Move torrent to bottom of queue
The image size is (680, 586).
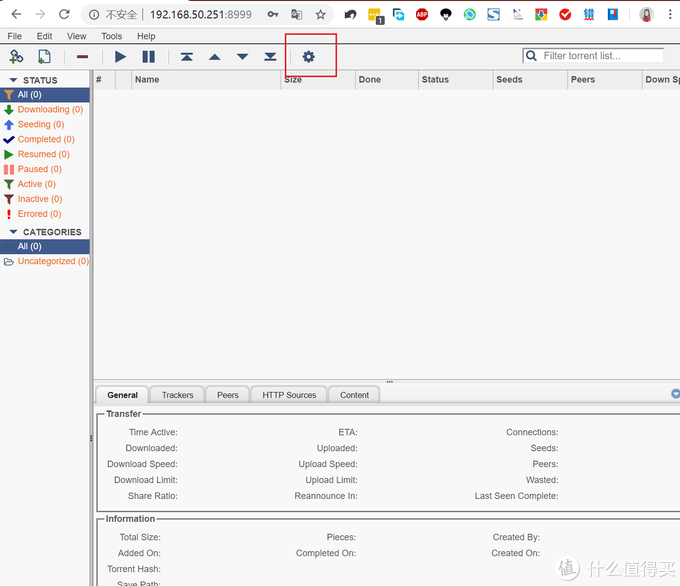(x=270, y=57)
